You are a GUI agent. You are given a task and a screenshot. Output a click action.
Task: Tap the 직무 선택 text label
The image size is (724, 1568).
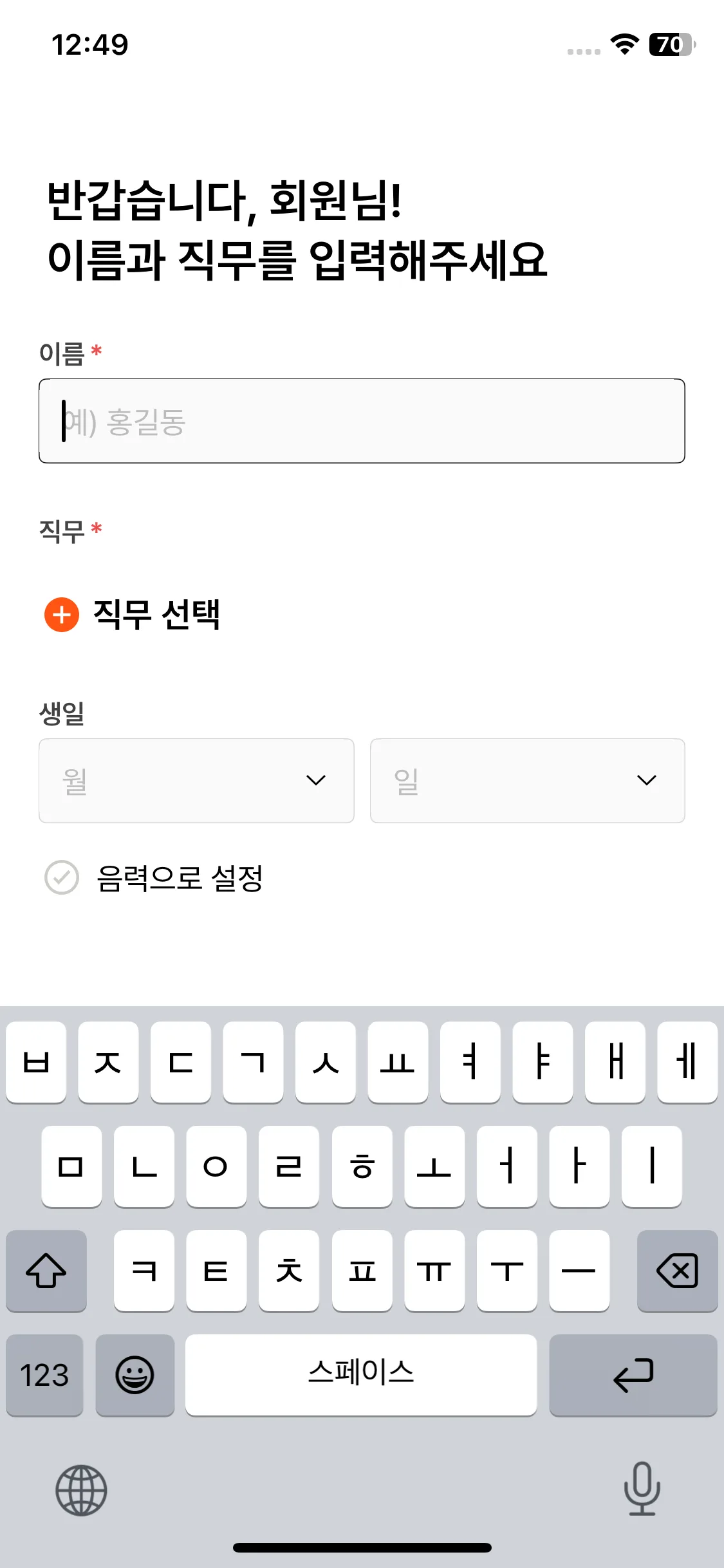pyautogui.click(x=157, y=615)
